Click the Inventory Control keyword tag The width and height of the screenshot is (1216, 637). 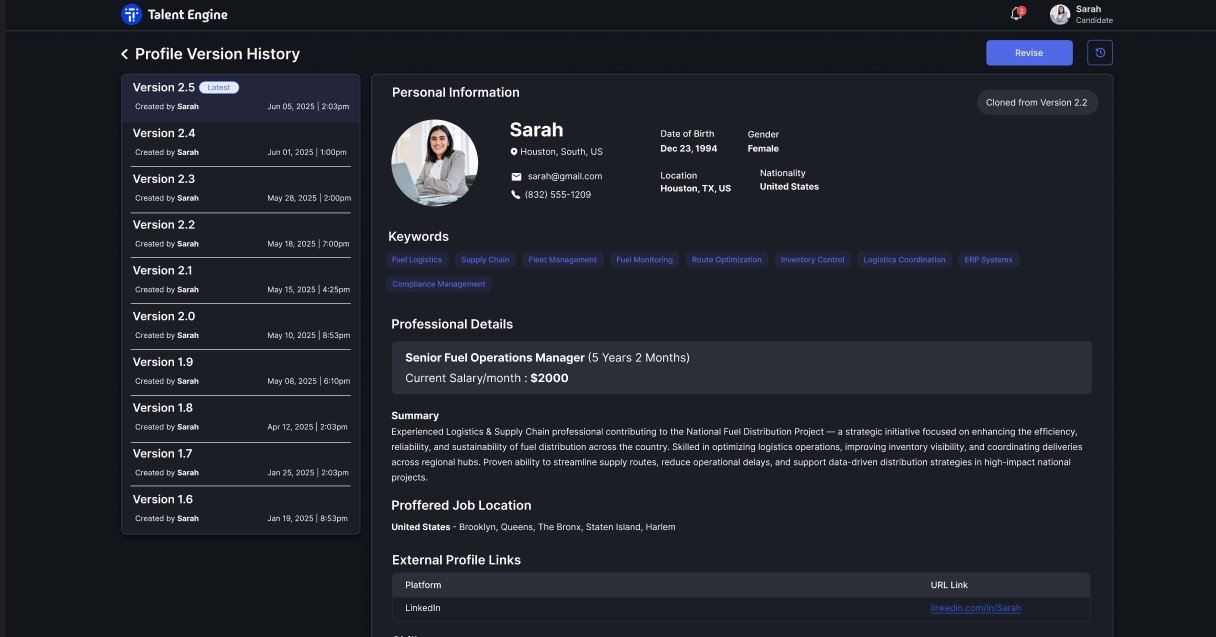813,260
